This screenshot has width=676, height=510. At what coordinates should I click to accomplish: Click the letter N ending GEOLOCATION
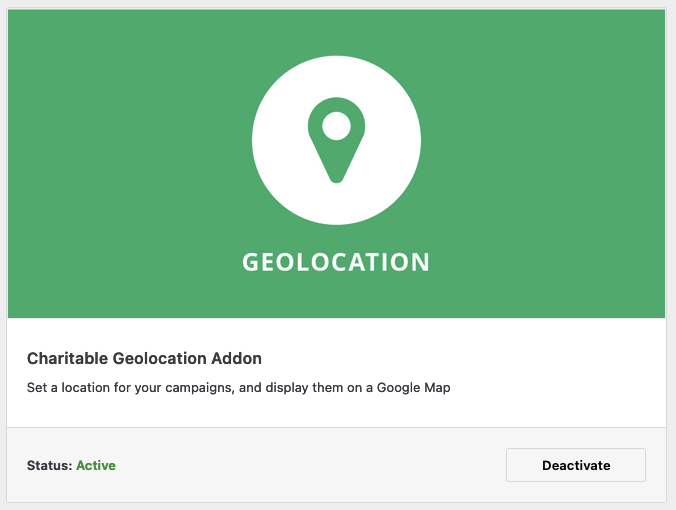420,262
